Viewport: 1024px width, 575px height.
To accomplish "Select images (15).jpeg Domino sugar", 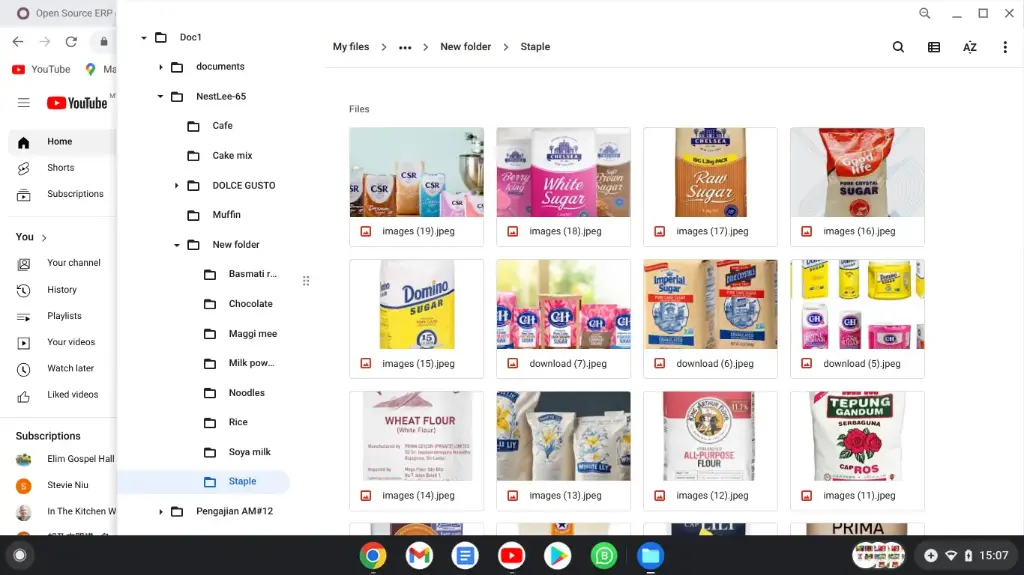I will point(417,319).
